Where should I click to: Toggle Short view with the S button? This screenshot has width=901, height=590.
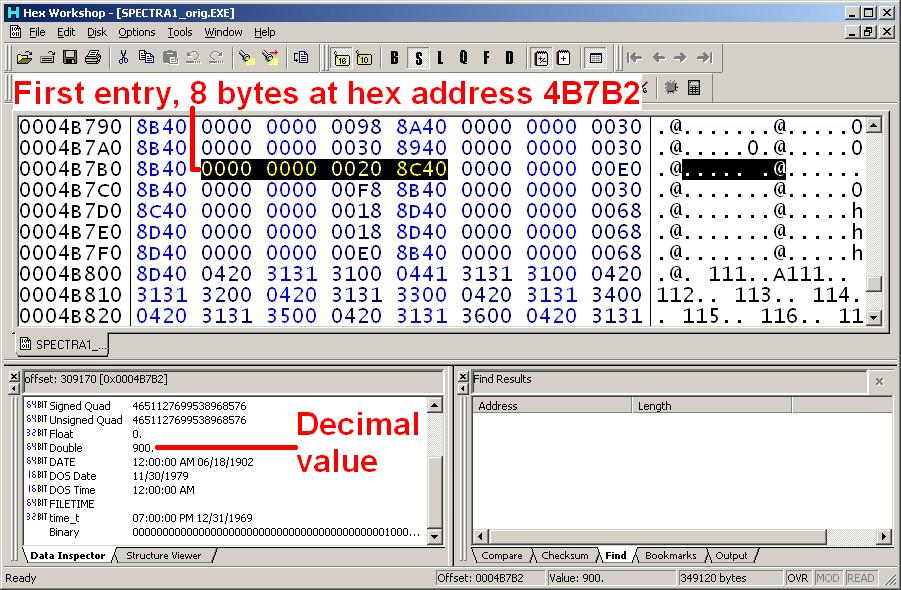pos(418,58)
